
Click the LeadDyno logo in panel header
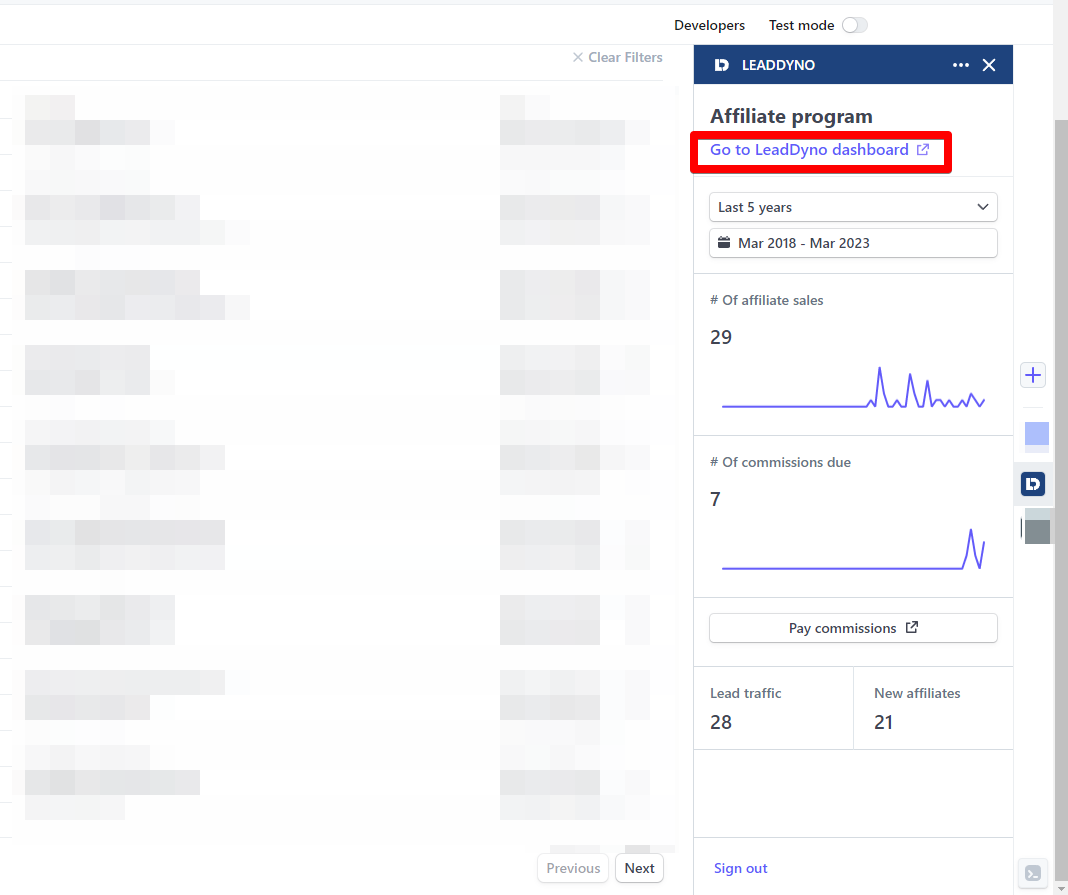point(721,65)
